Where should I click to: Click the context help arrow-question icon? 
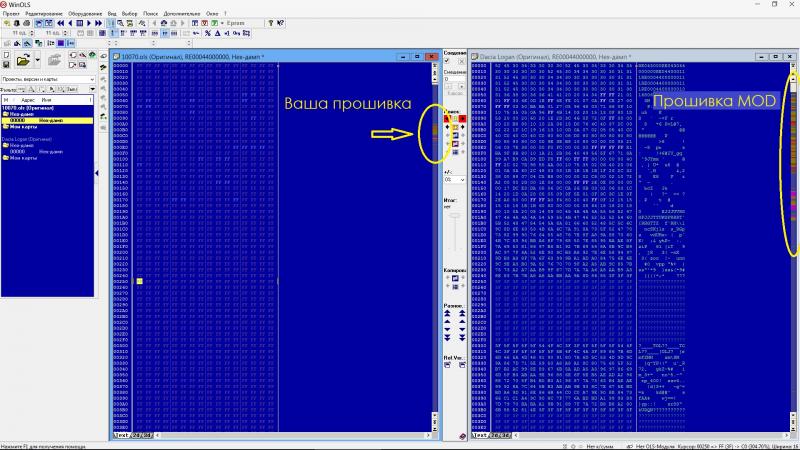[x=280, y=23]
